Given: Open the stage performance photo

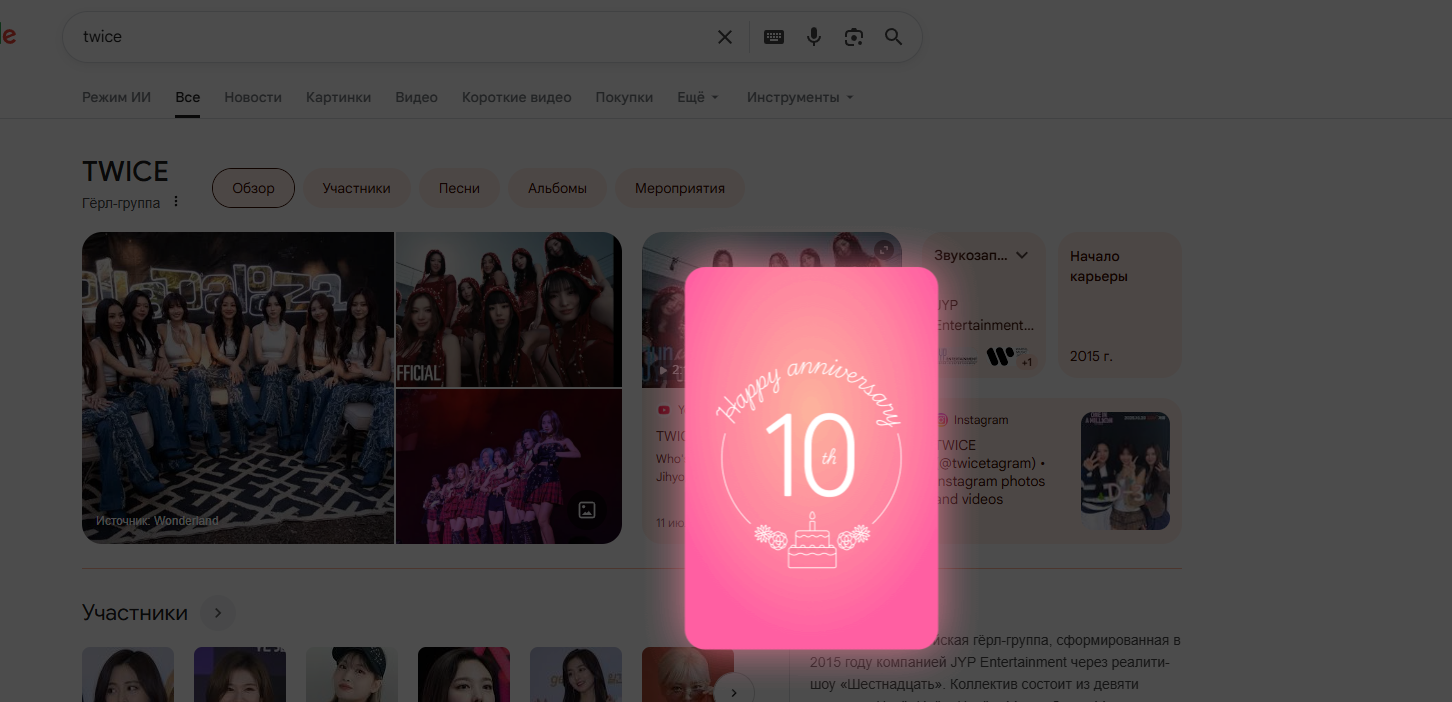Looking at the screenshot, I should [x=509, y=466].
